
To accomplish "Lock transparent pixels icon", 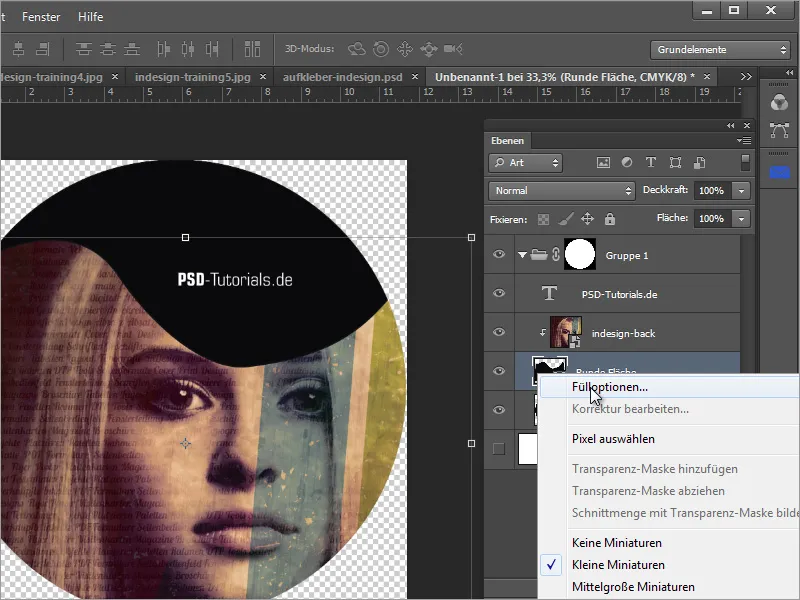I will (x=543, y=219).
